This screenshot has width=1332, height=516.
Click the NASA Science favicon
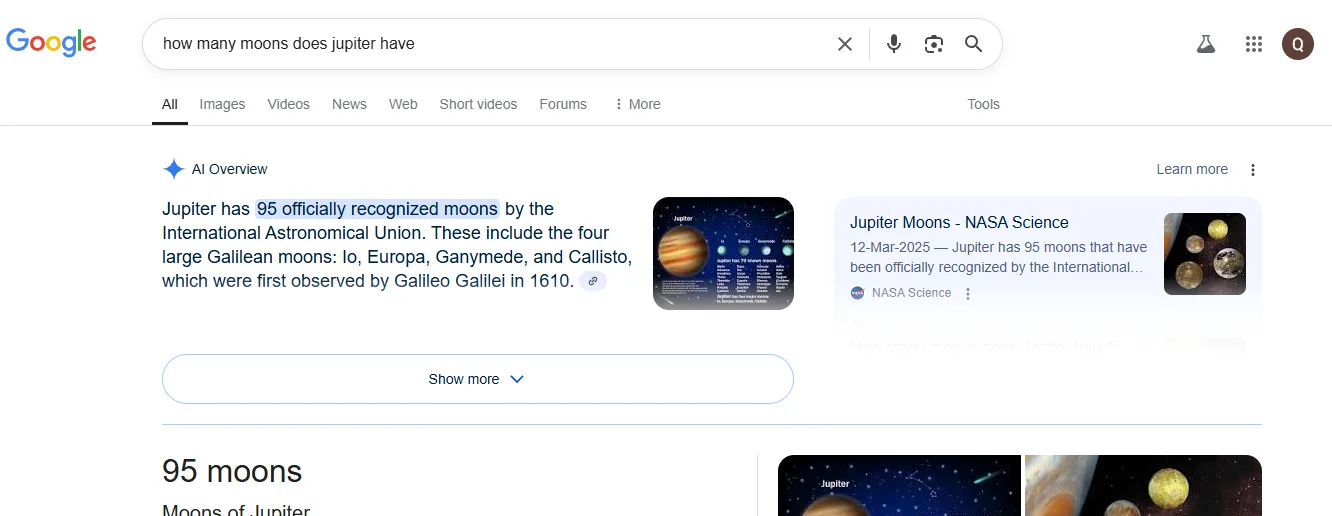click(857, 293)
